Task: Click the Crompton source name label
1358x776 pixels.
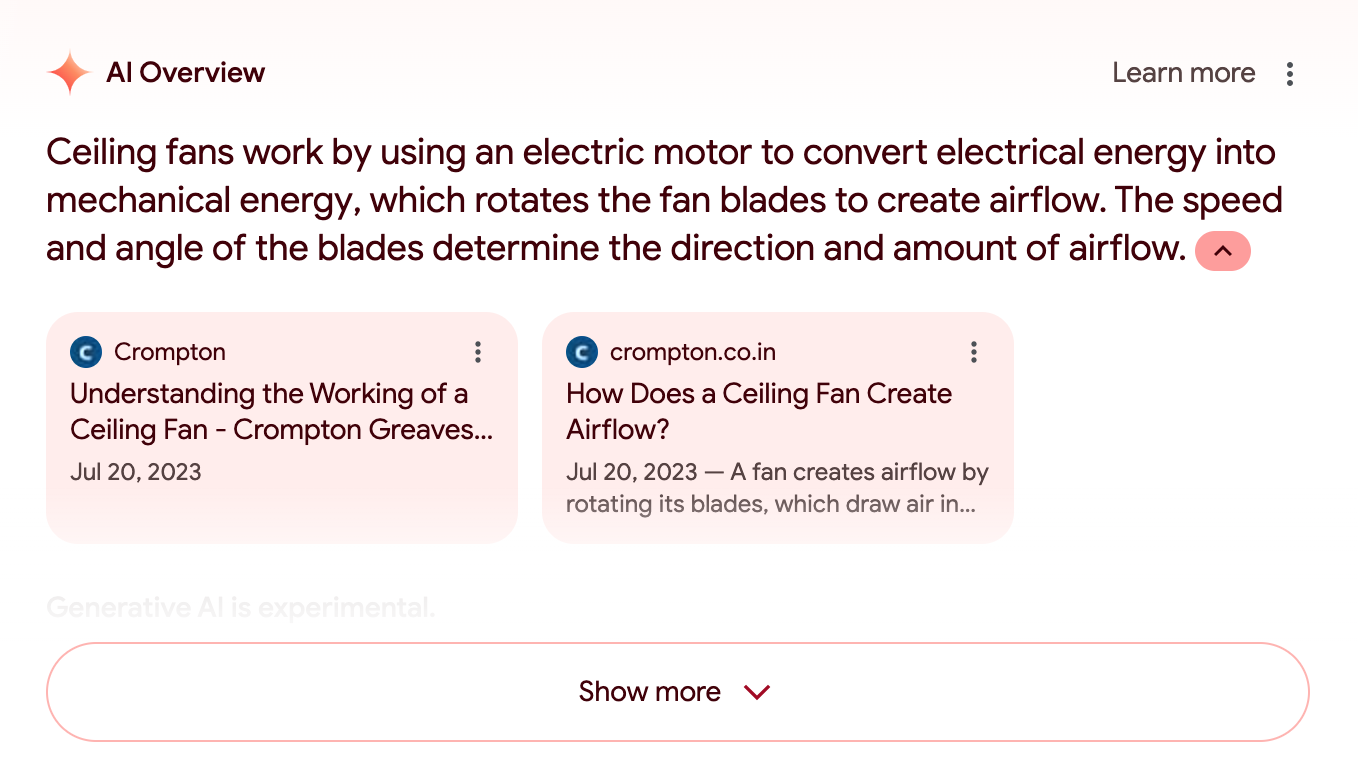Action: tap(170, 352)
